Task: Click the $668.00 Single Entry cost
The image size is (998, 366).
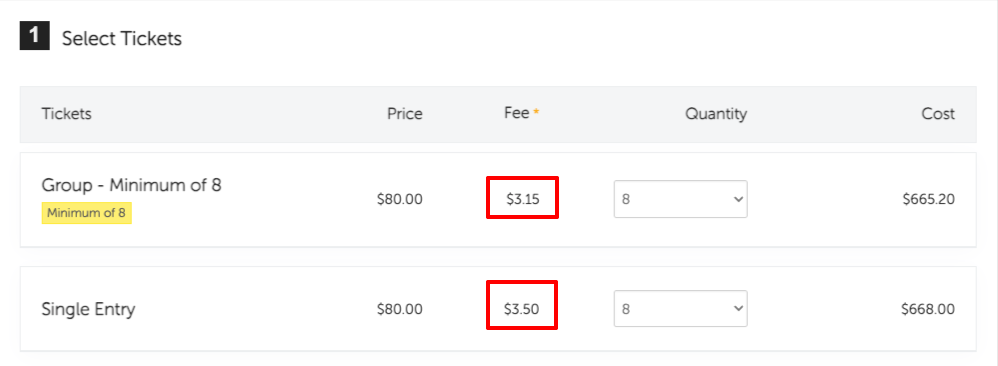Action: (x=928, y=309)
